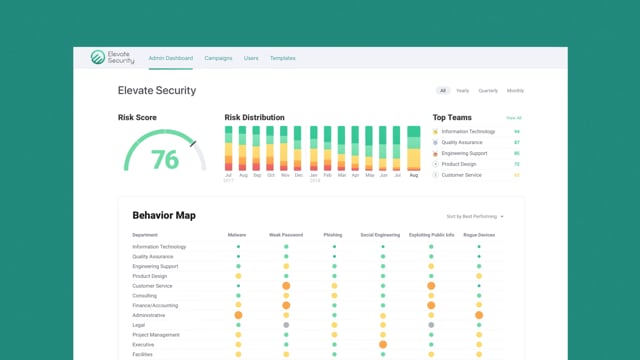
Task: Select the Jul 2017 bar in Risk Distribution
Action: point(229,149)
